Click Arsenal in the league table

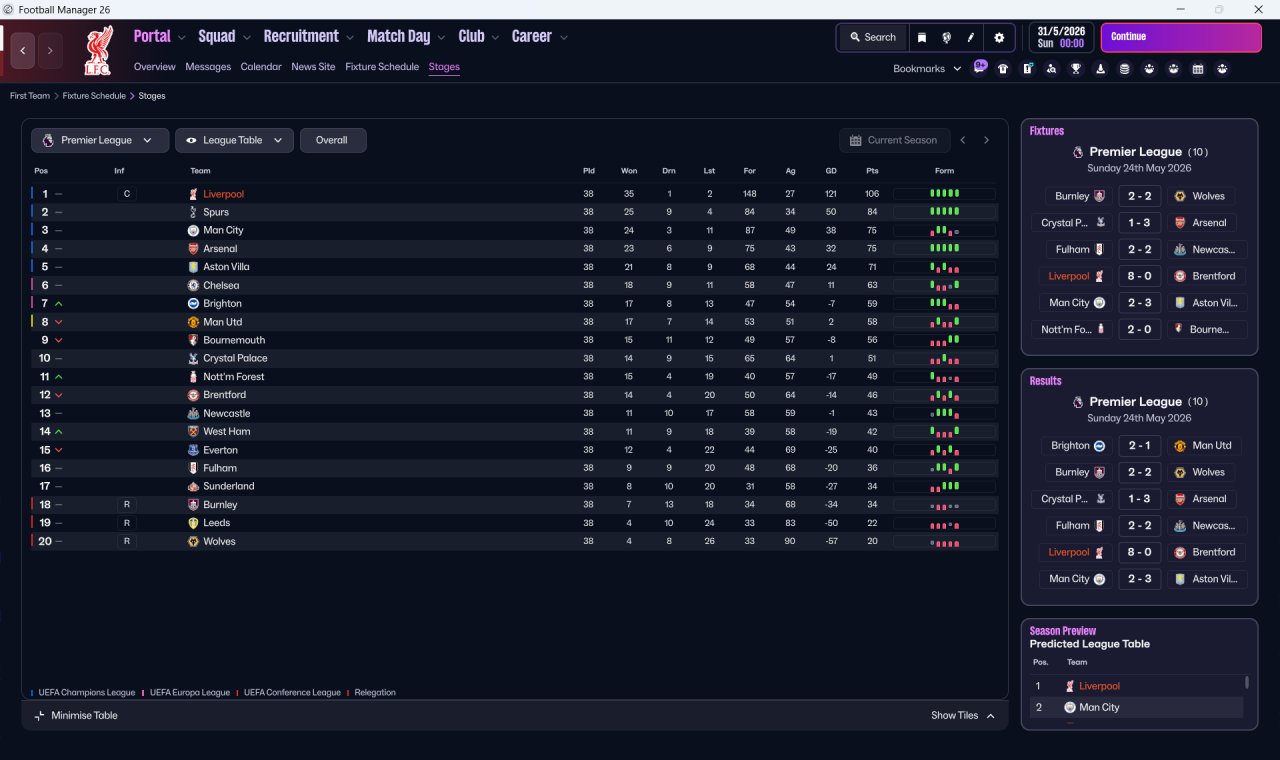point(220,249)
